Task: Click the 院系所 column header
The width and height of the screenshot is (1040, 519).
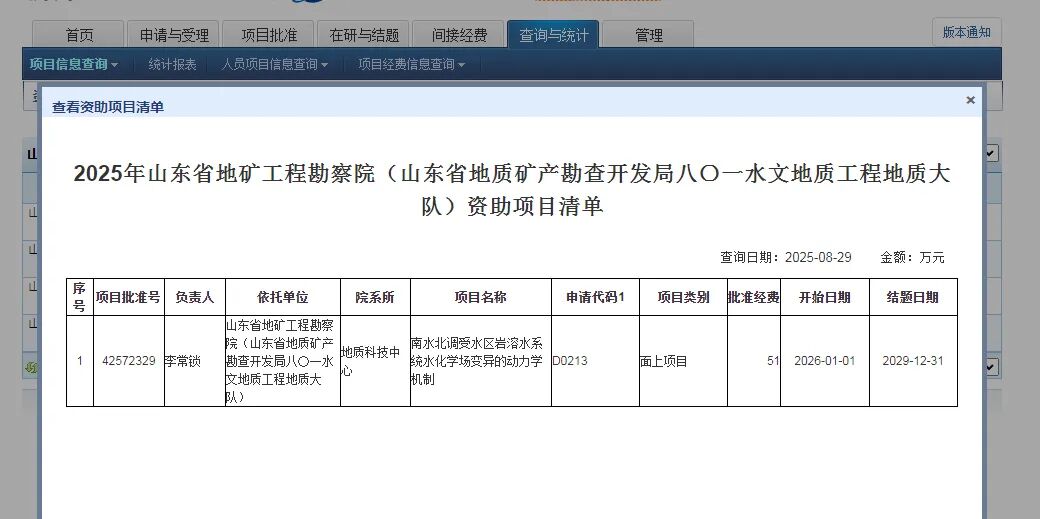Action: click(x=375, y=297)
